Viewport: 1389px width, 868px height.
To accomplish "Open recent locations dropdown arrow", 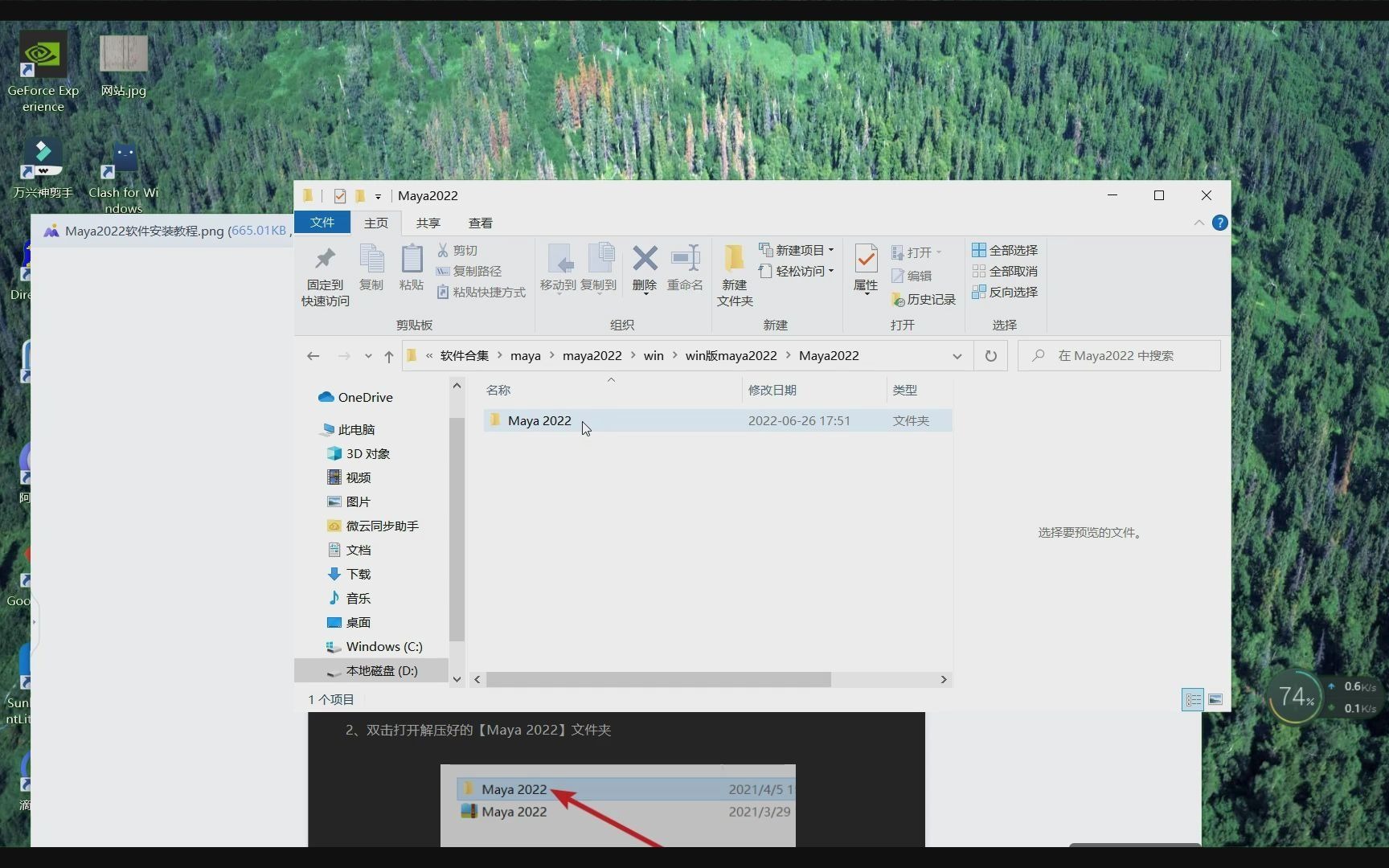I will pyautogui.click(x=368, y=356).
